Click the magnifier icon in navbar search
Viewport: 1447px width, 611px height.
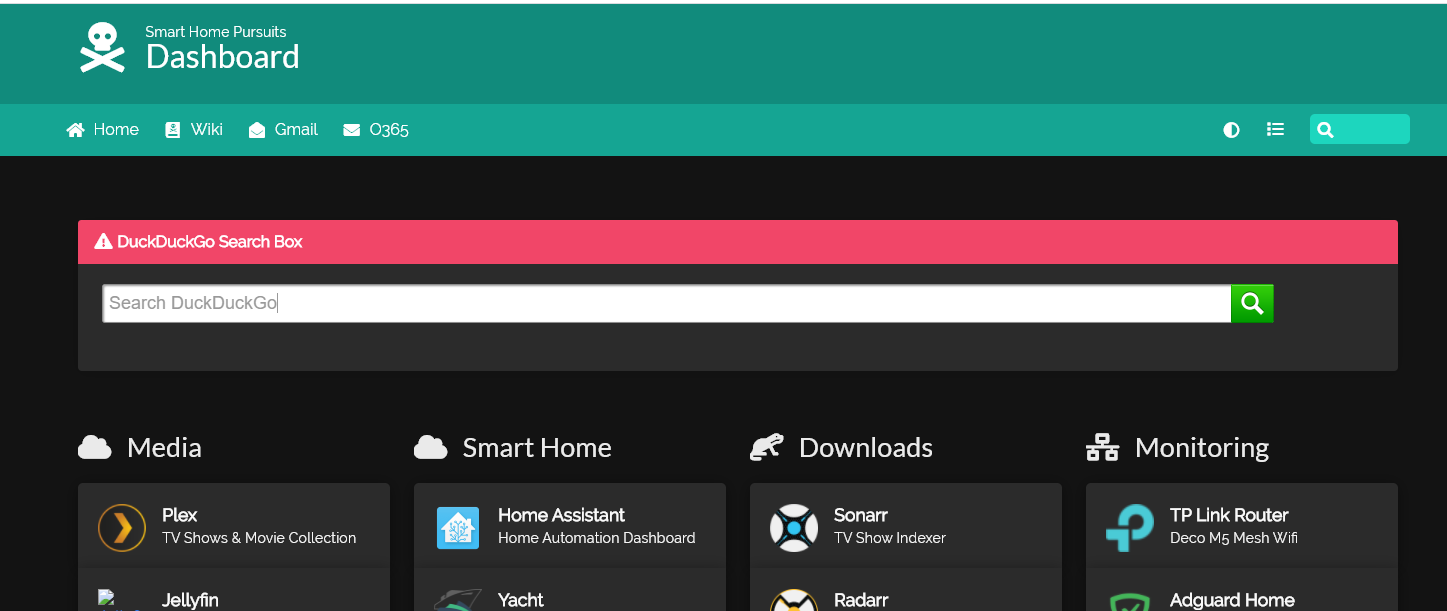pos(1325,130)
